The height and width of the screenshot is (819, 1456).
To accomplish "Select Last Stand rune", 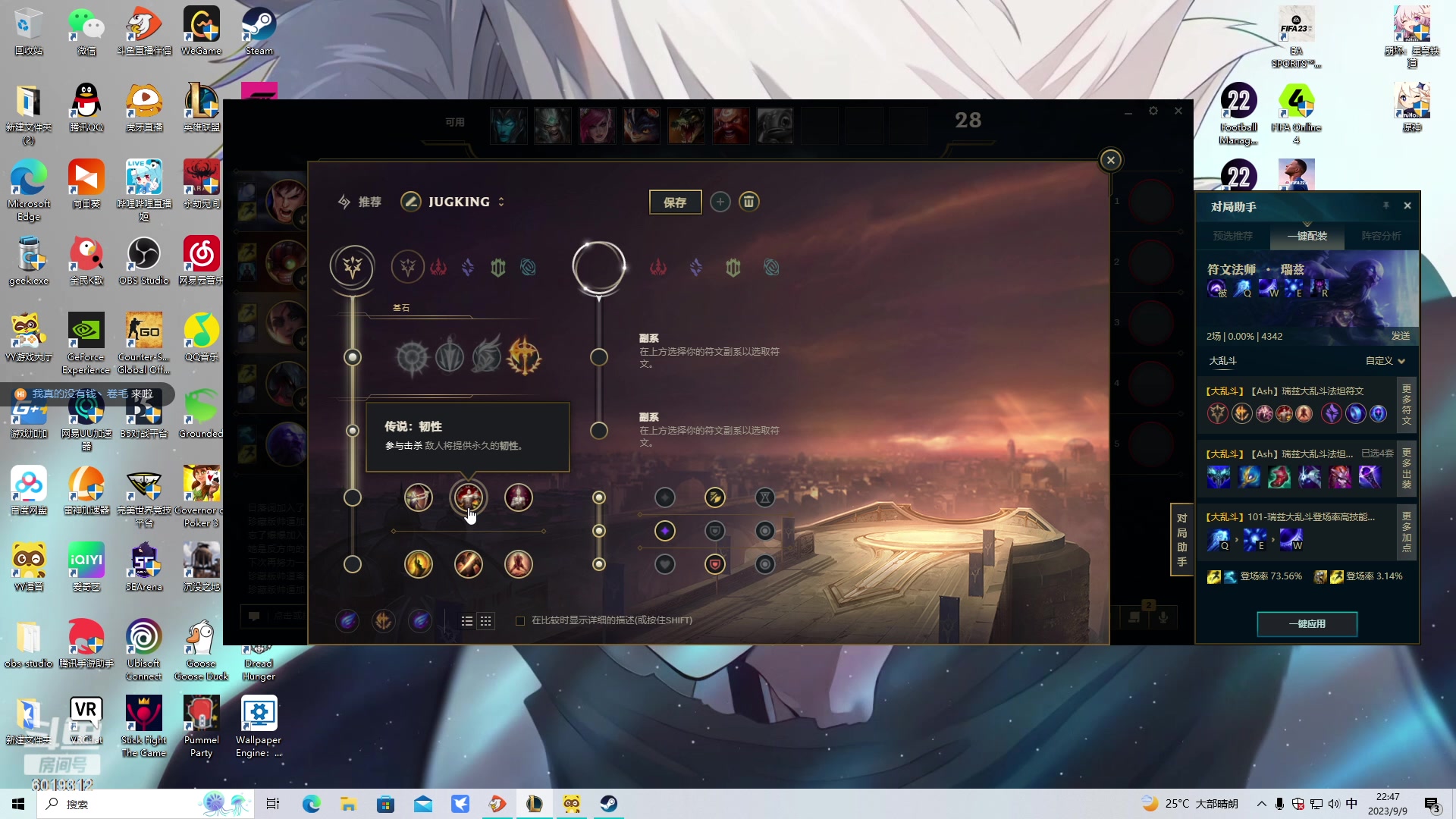I will pos(519,564).
